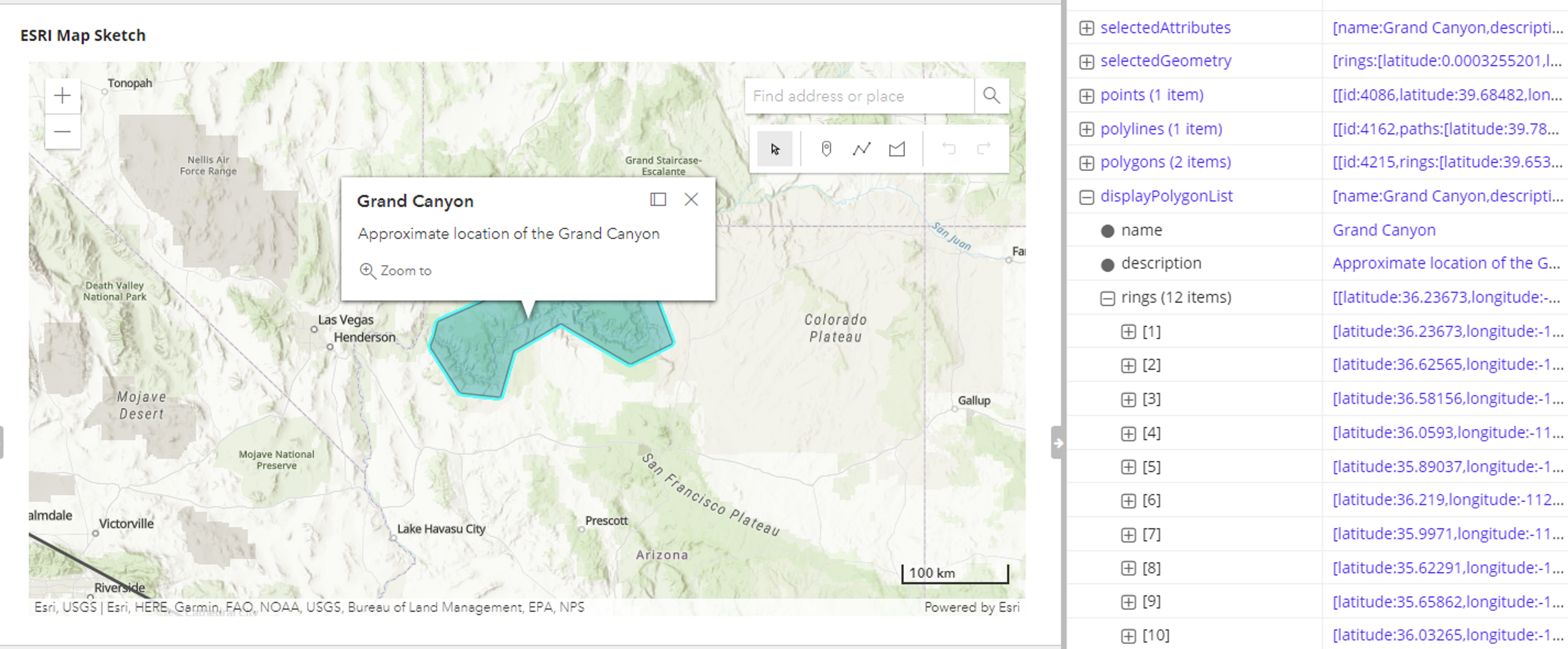Click the panel collapse arrow handle
The width and height of the screenshot is (1568, 649).
coord(1057,443)
